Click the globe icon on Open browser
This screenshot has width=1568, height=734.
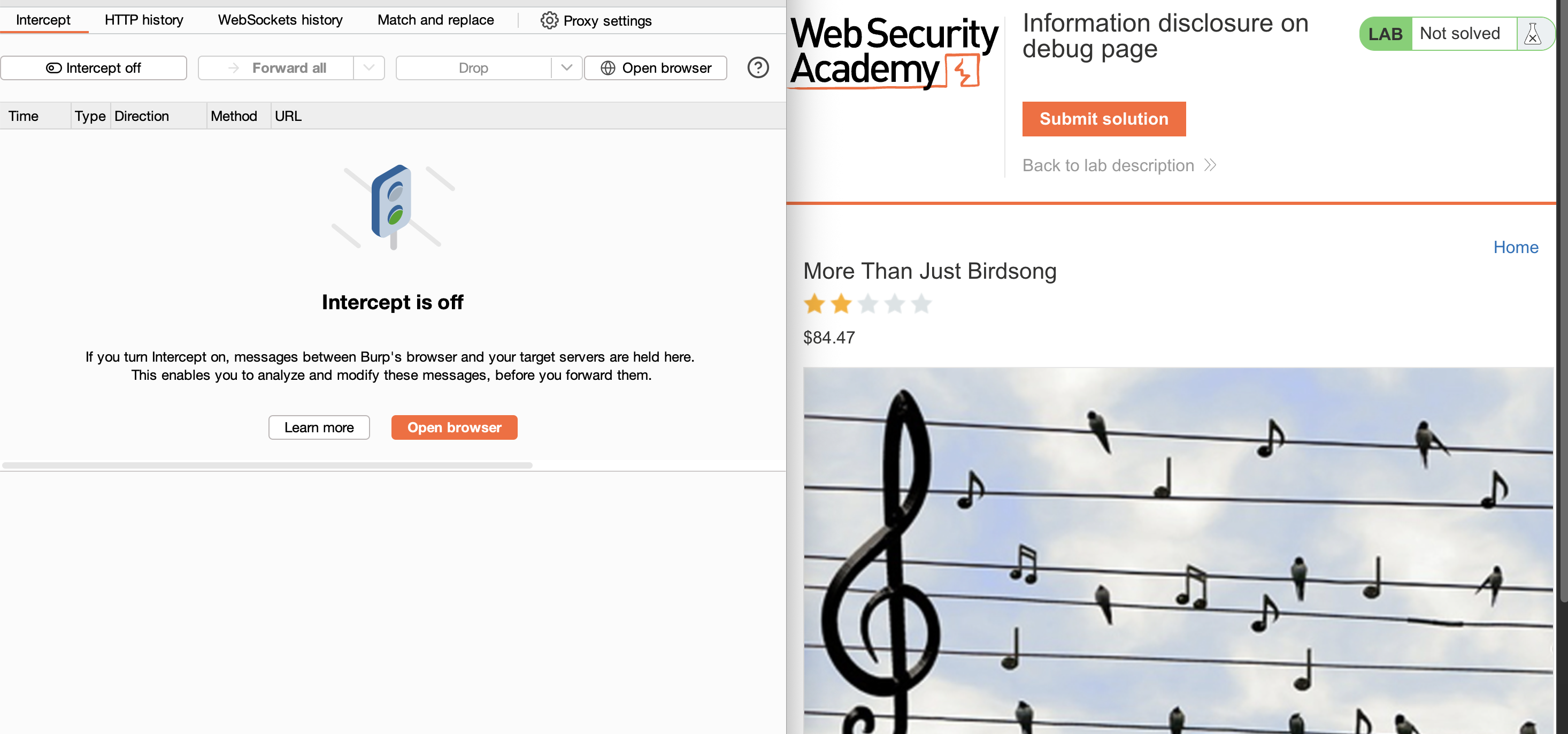608,67
